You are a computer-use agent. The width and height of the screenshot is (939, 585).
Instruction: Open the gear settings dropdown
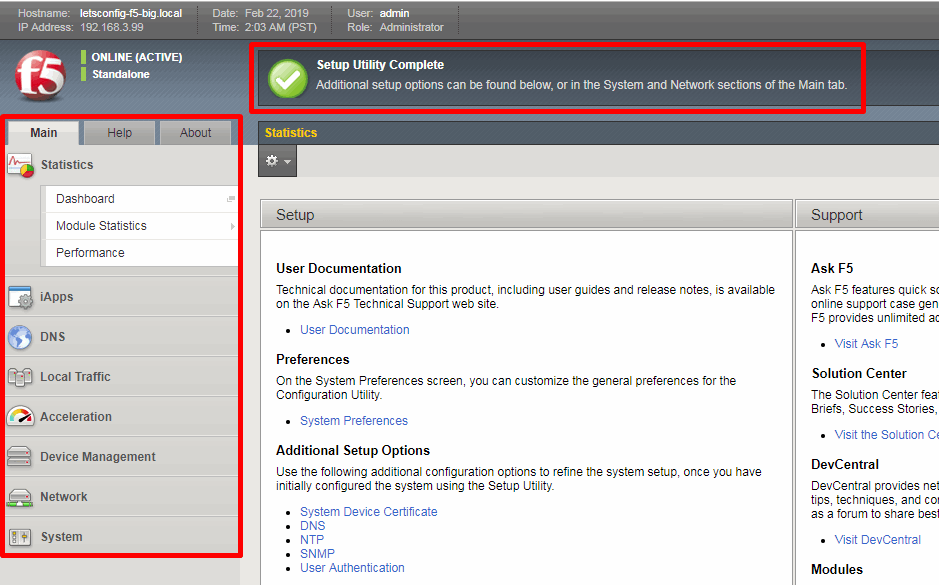(277, 161)
